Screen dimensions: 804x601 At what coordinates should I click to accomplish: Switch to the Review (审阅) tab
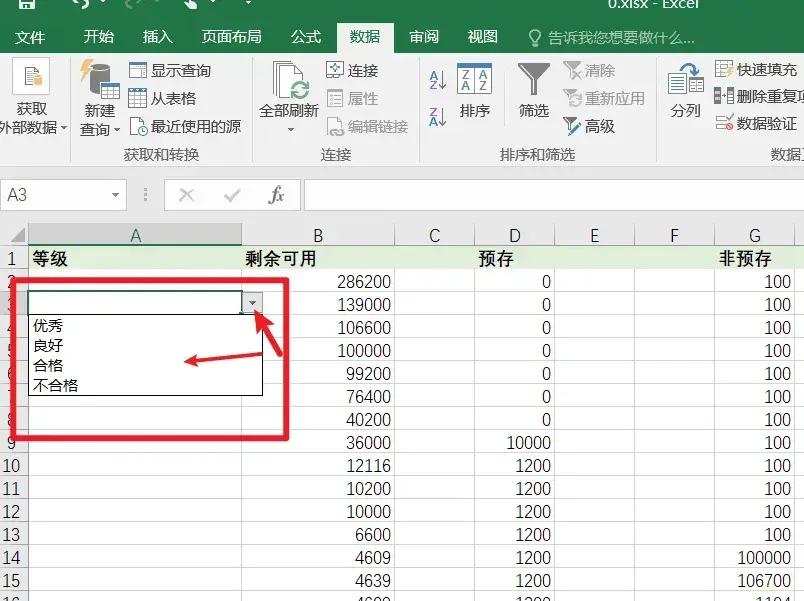point(424,37)
